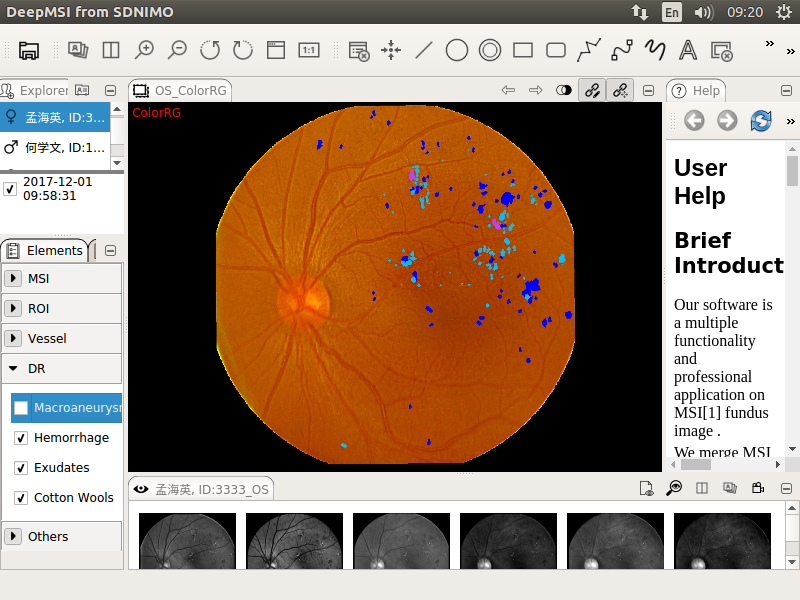
Task: Select the circle drawing tool
Action: click(x=457, y=50)
